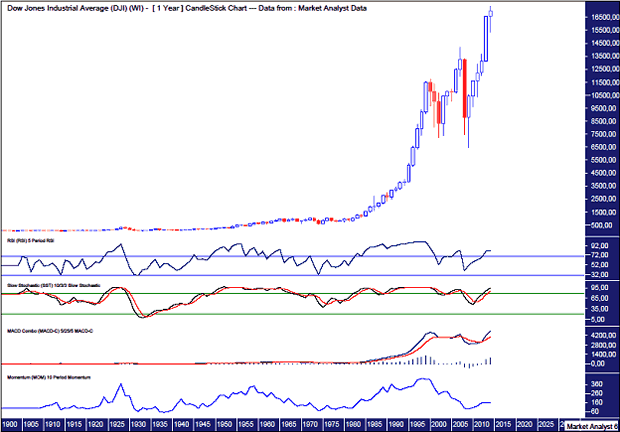
Task: Click the Slow Stochastic indicator label
Action: [54, 285]
